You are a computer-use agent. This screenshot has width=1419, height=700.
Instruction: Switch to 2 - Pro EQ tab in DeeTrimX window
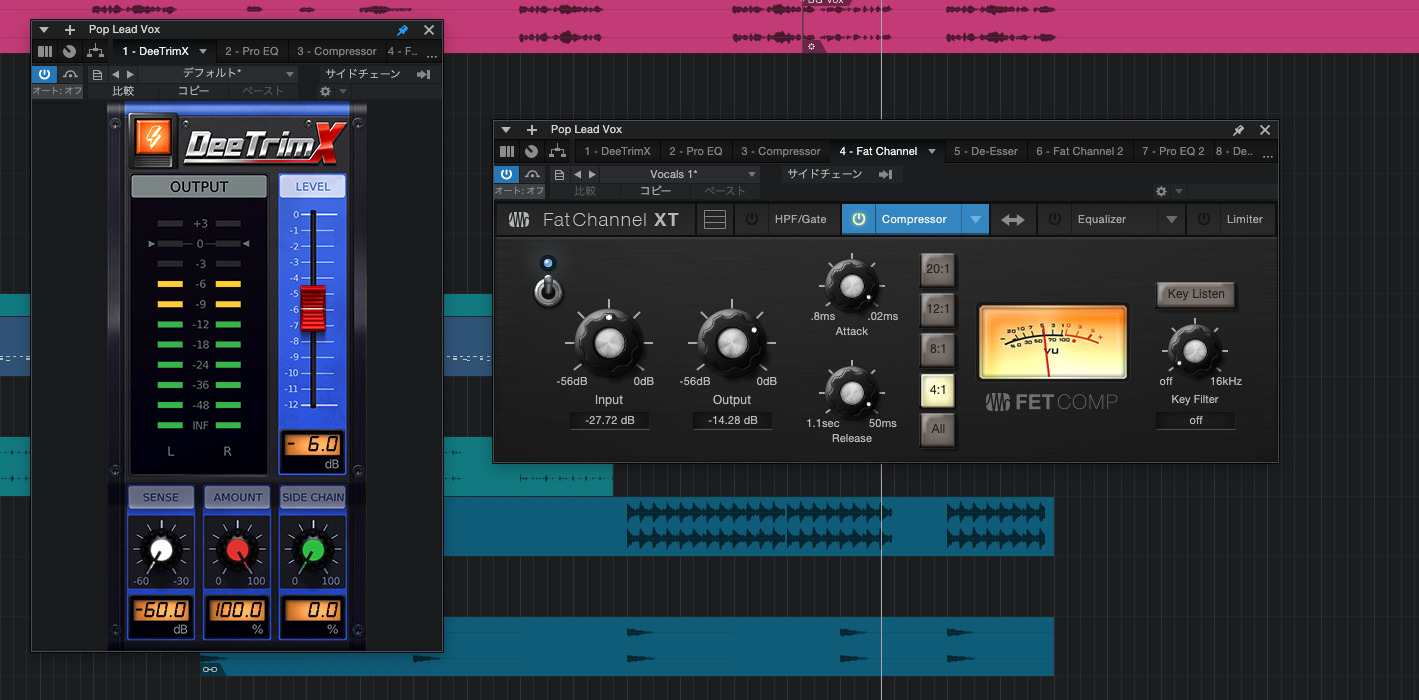(251, 51)
